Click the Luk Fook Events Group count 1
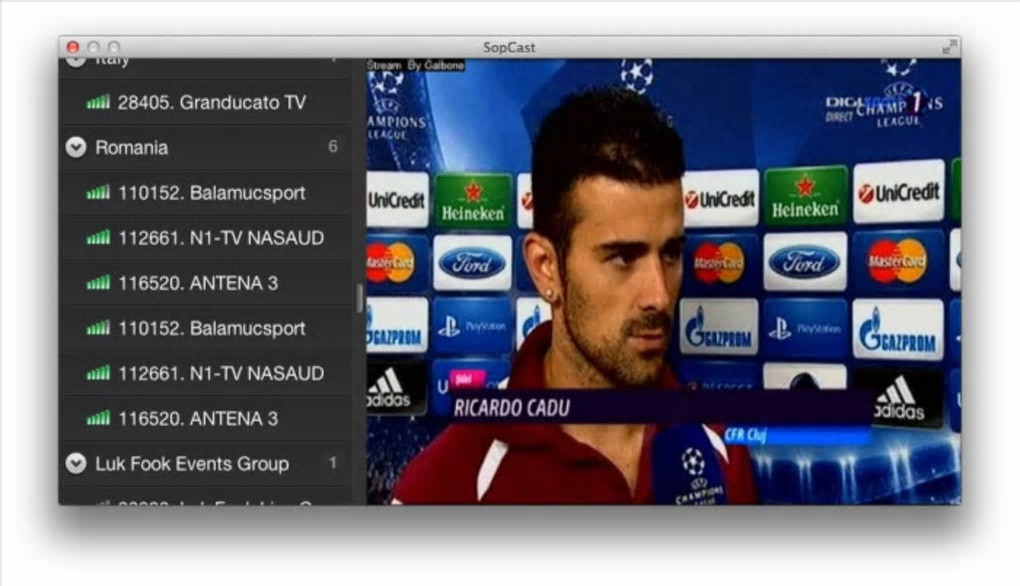The height and width of the screenshot is (586, 1020). pyautogui.click(x=333, y=463)
